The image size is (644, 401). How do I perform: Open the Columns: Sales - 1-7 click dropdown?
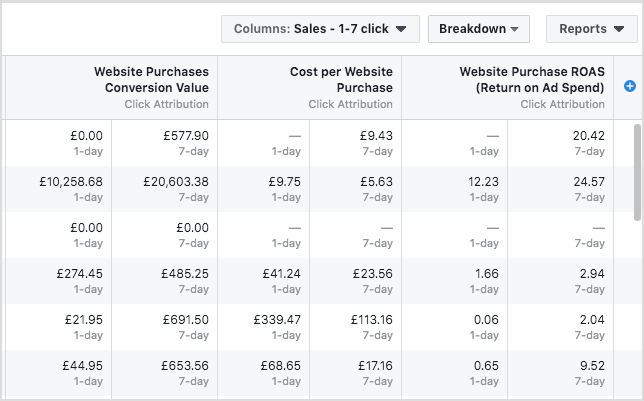pyautogui.click(x=320, y=29)
